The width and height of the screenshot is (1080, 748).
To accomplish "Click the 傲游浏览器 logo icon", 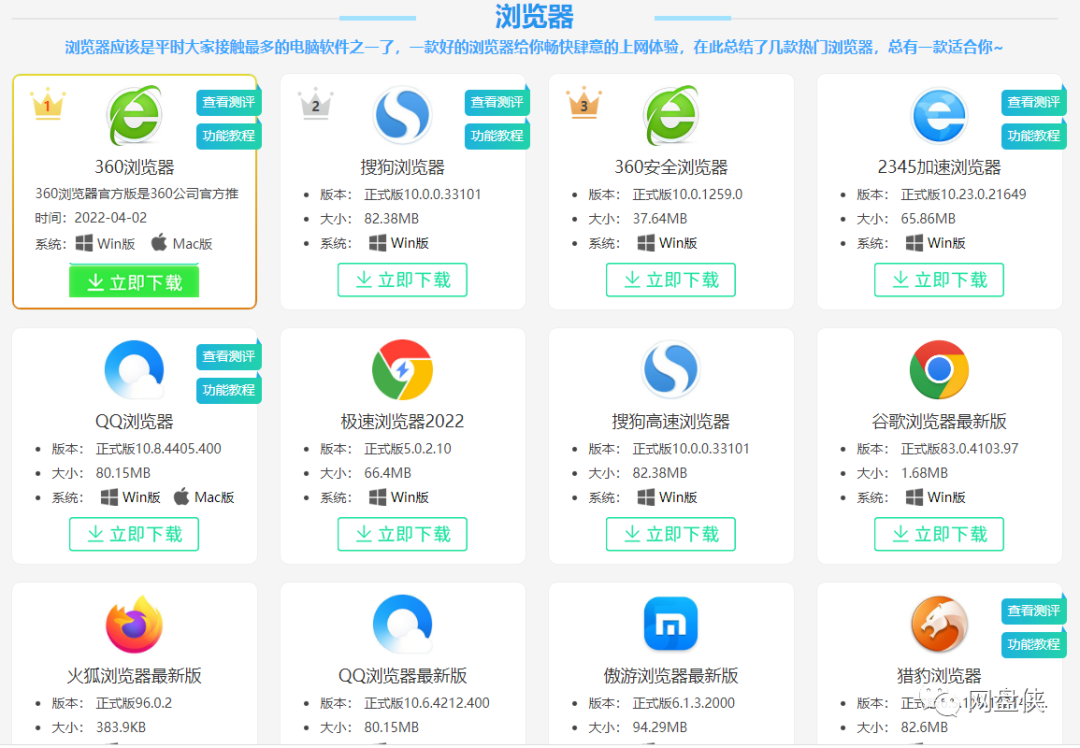I will [670, 623].
